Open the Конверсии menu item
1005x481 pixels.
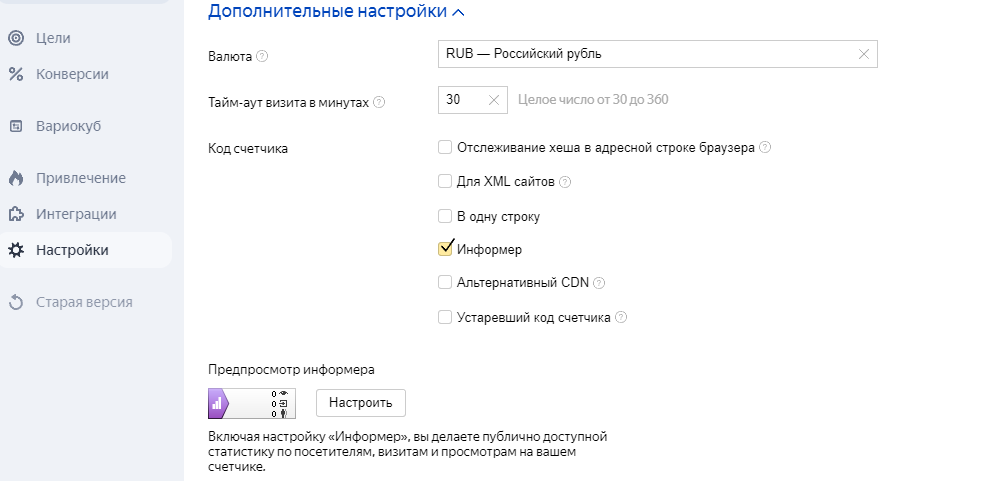(72, 74)
